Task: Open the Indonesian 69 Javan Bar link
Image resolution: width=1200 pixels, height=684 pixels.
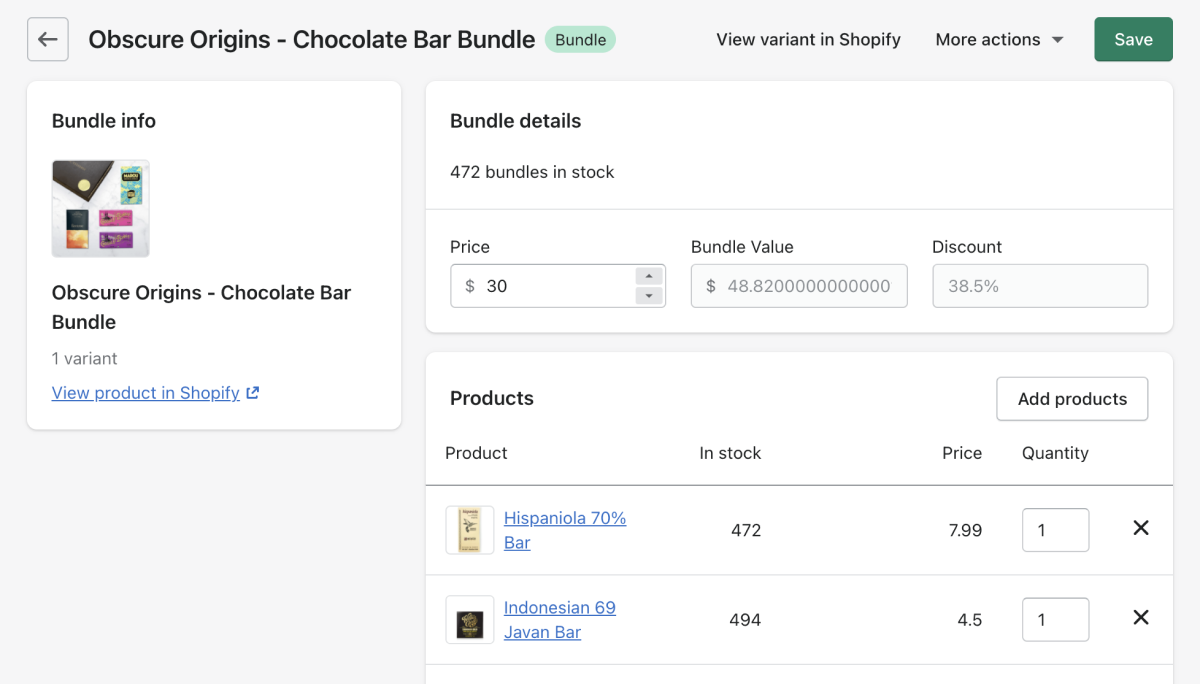Action: (x=560, y=620)
